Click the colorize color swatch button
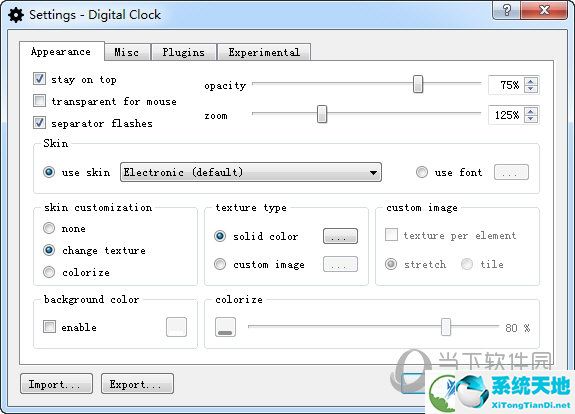Screen dimensions: 575x414 coord(225,327)
